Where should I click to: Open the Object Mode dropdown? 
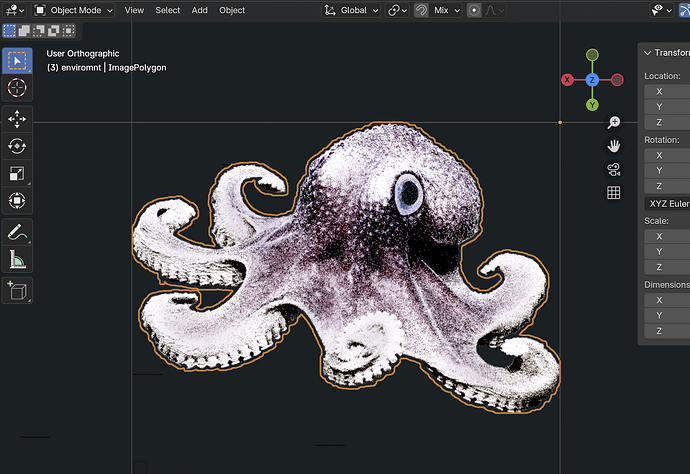74,10
